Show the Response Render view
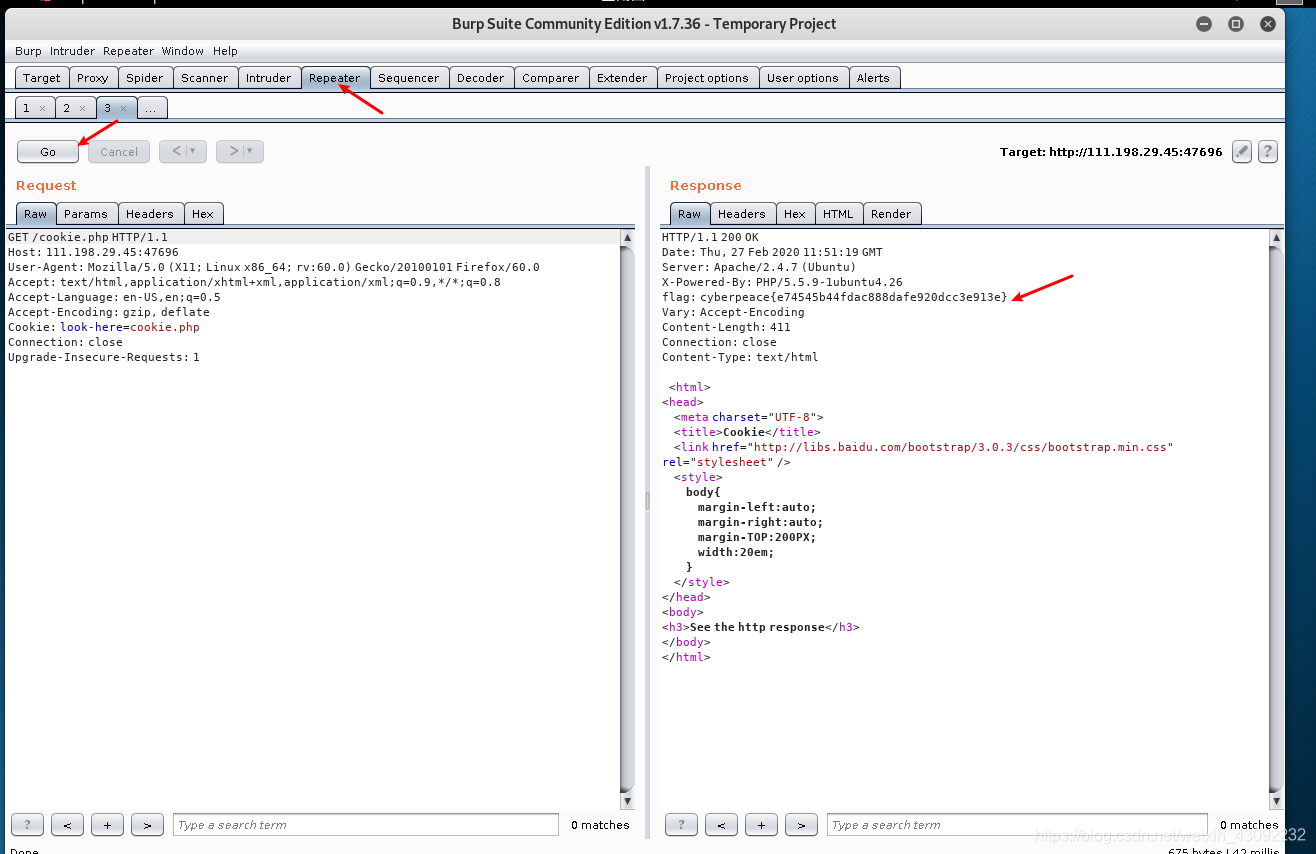This screenshot has width=1316, height=854. [891, 214]
